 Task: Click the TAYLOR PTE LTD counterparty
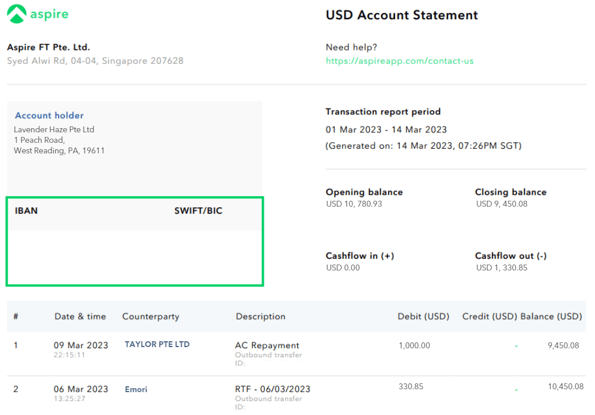[157, 344]
